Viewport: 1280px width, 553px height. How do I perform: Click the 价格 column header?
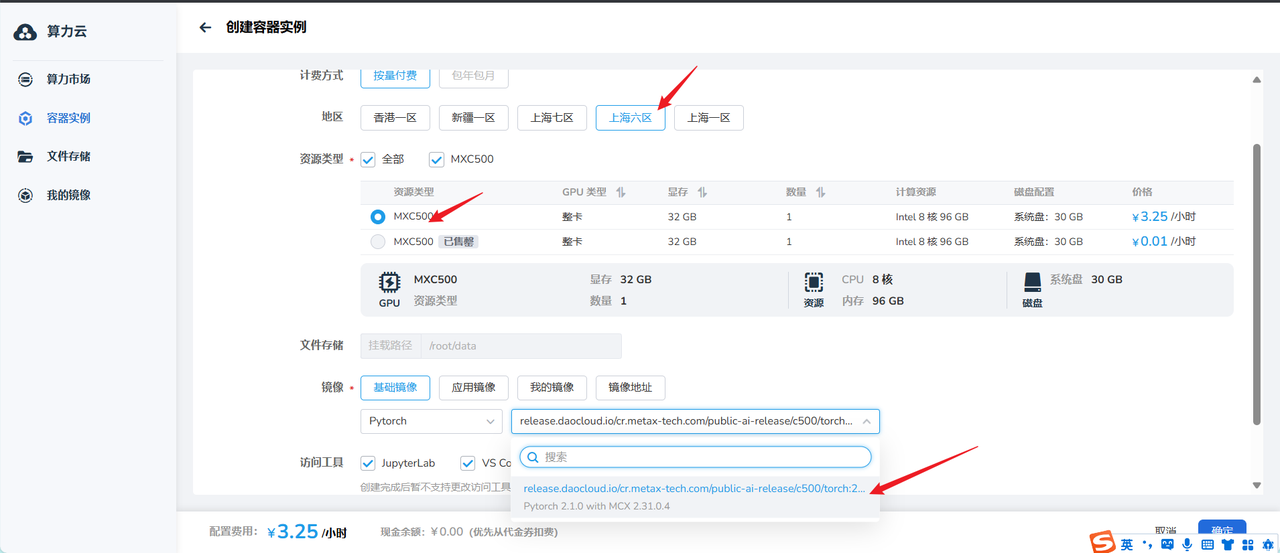coord(1142,192)
